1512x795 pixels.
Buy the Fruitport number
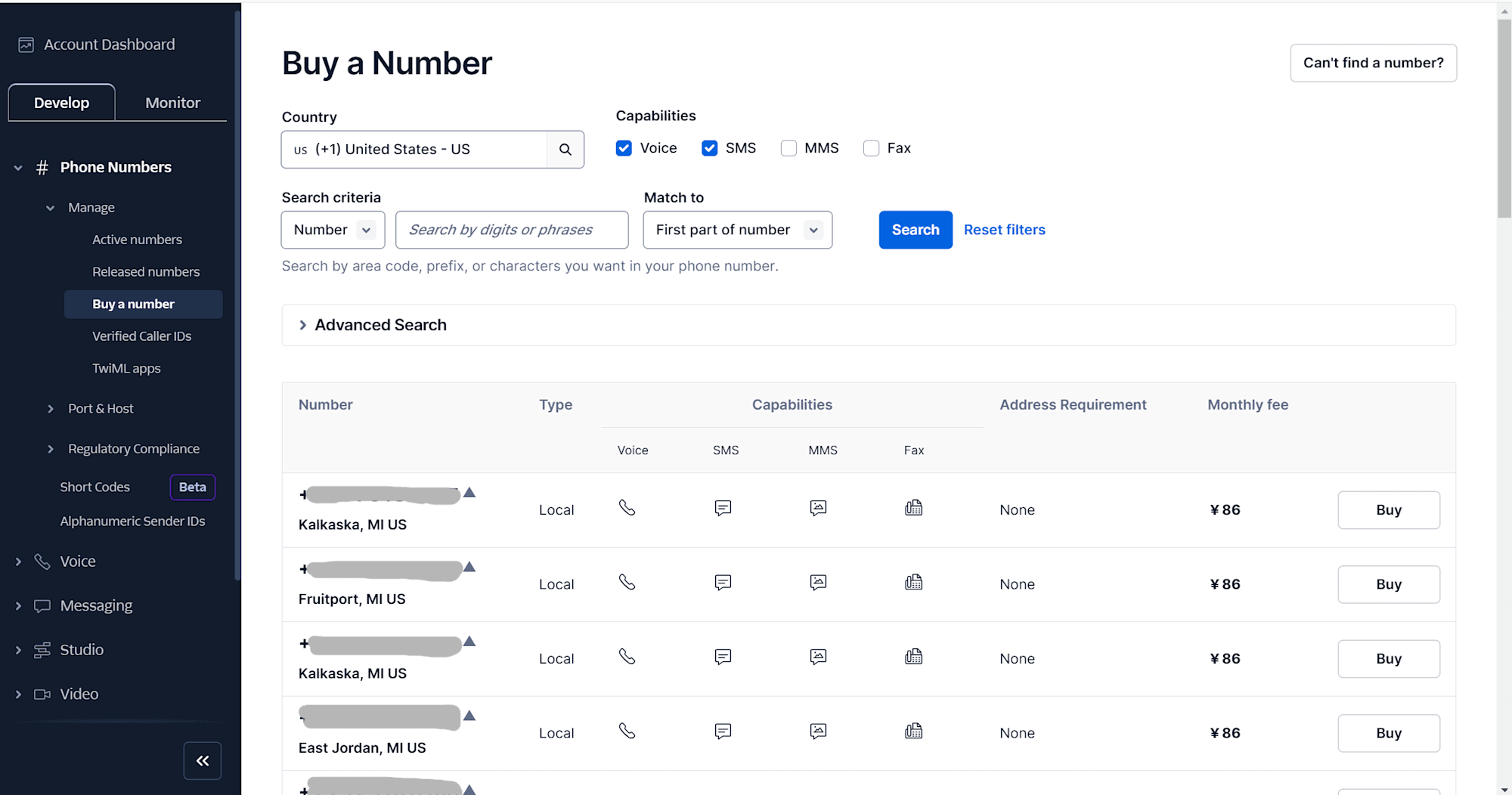[x=1389, y=584]
